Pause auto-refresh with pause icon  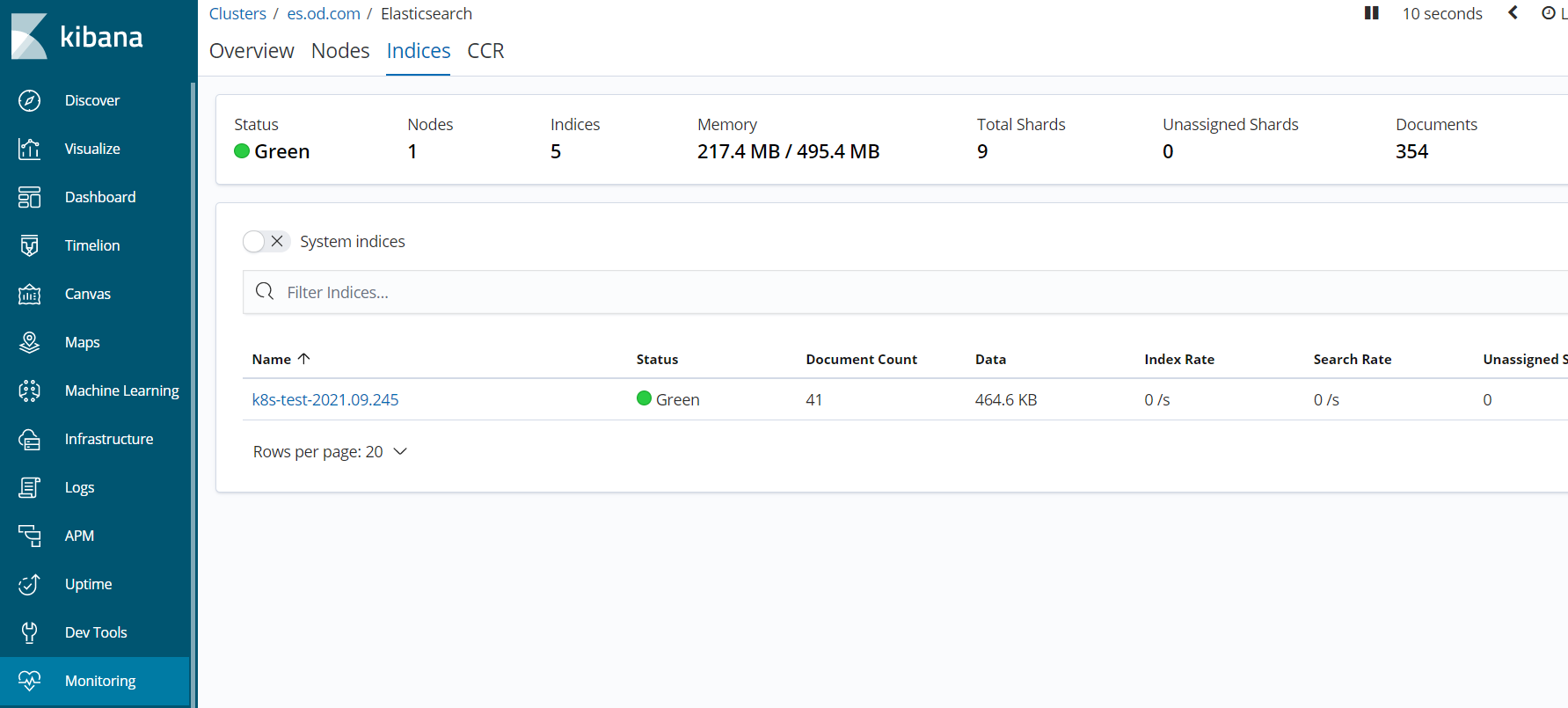1371,13
